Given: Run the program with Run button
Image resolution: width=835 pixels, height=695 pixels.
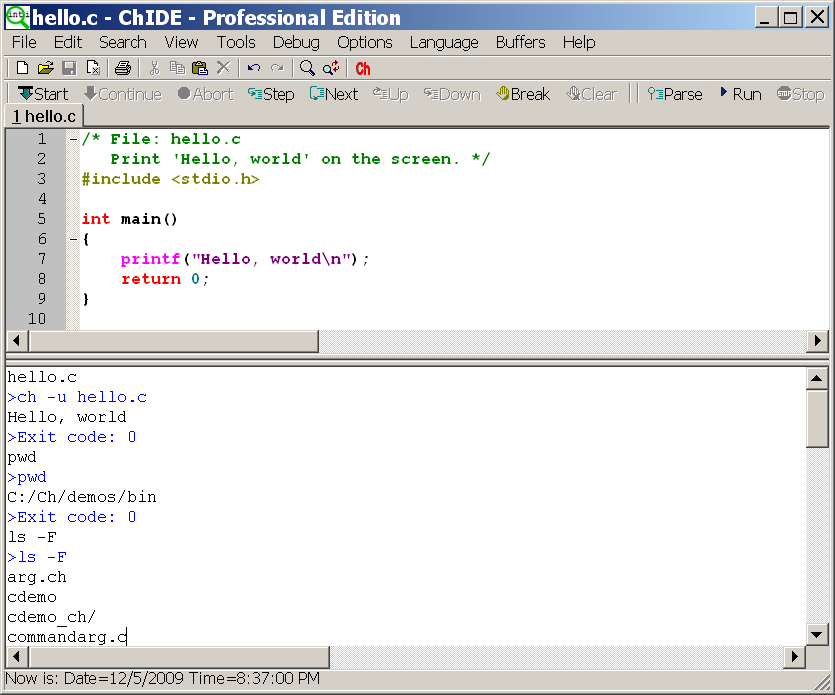Looking at the screenshot, I should click(741, 94).
